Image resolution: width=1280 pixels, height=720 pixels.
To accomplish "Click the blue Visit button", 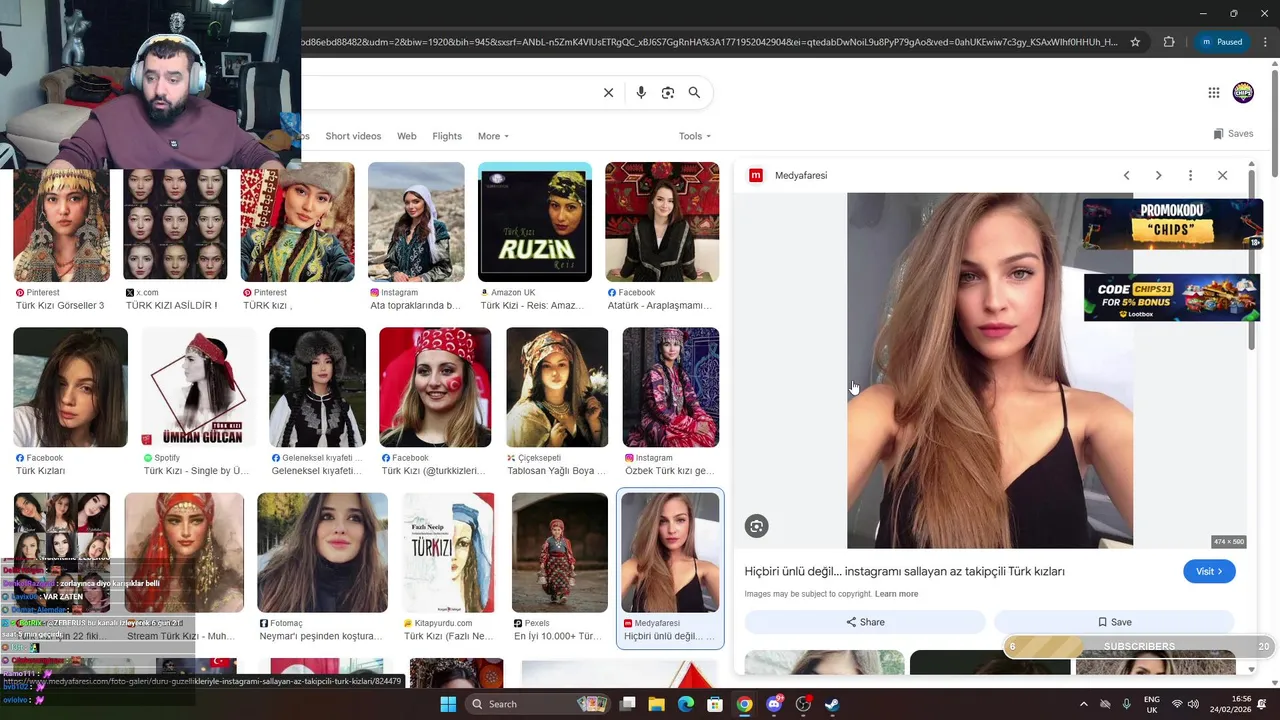I will tap(1209, 571).
